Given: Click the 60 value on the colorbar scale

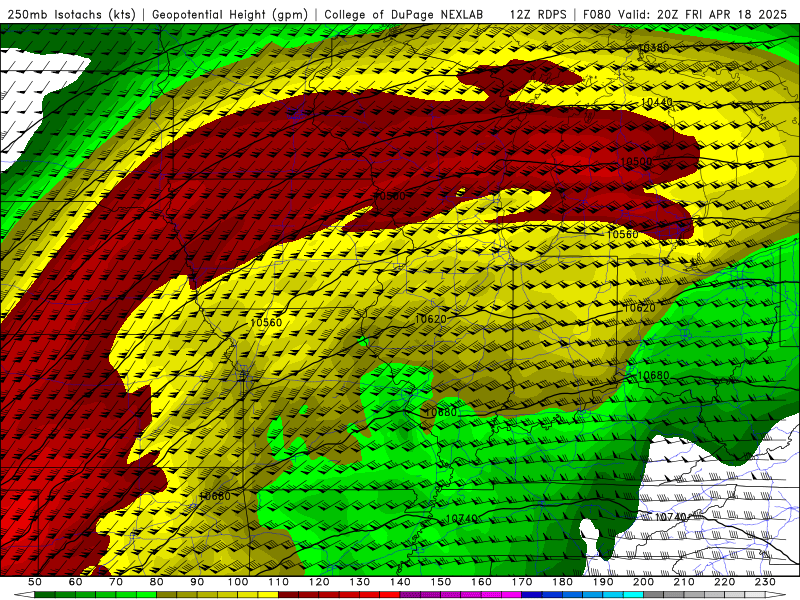Looking at the screenshot, I should (x=76, y=582).
